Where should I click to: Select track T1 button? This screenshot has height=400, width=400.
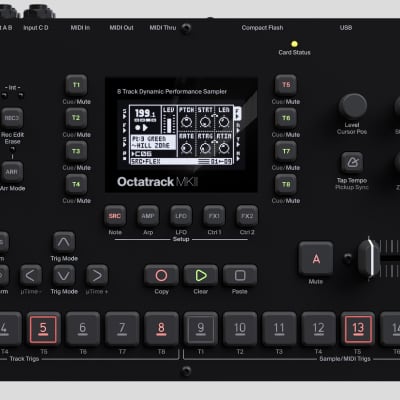click(x=76, y=85)
